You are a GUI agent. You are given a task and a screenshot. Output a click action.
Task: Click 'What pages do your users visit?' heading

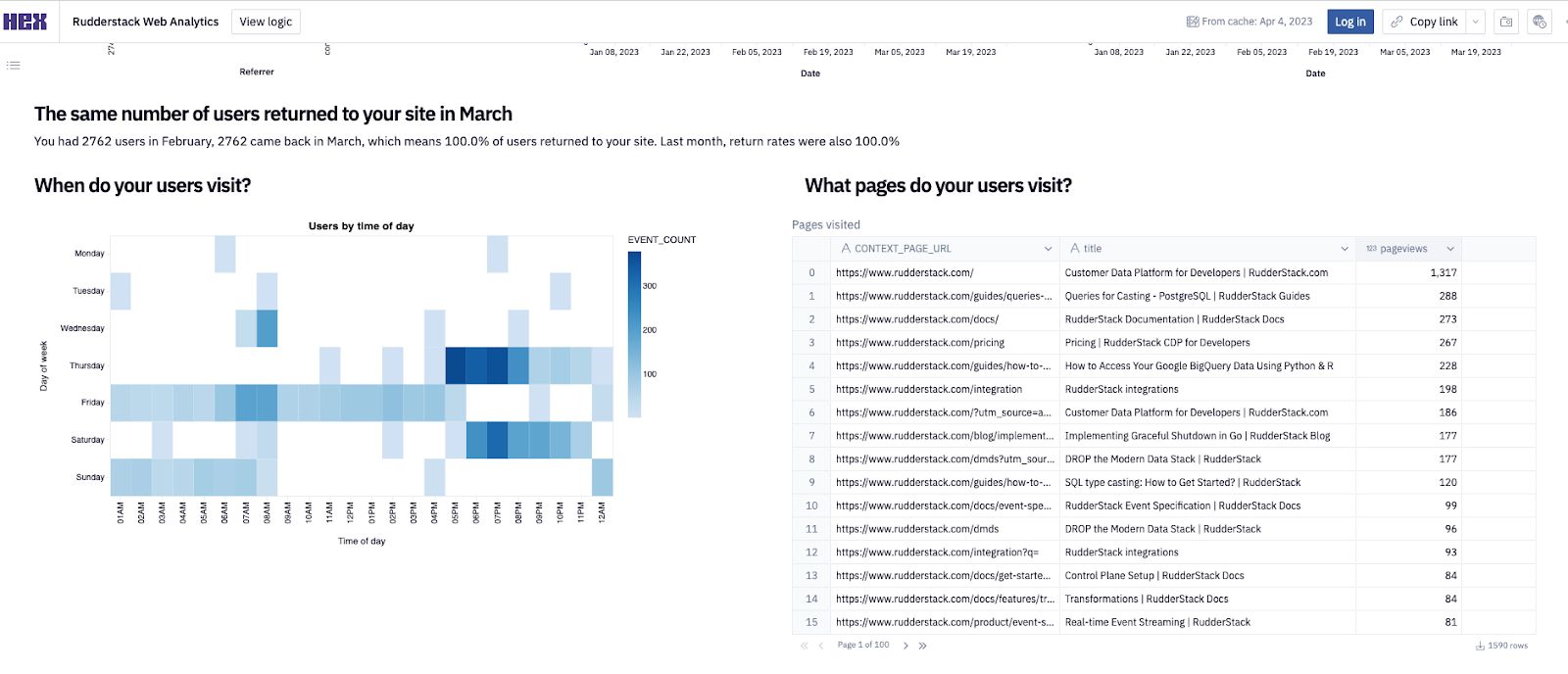pyautogui.click(x=938, y=186)
